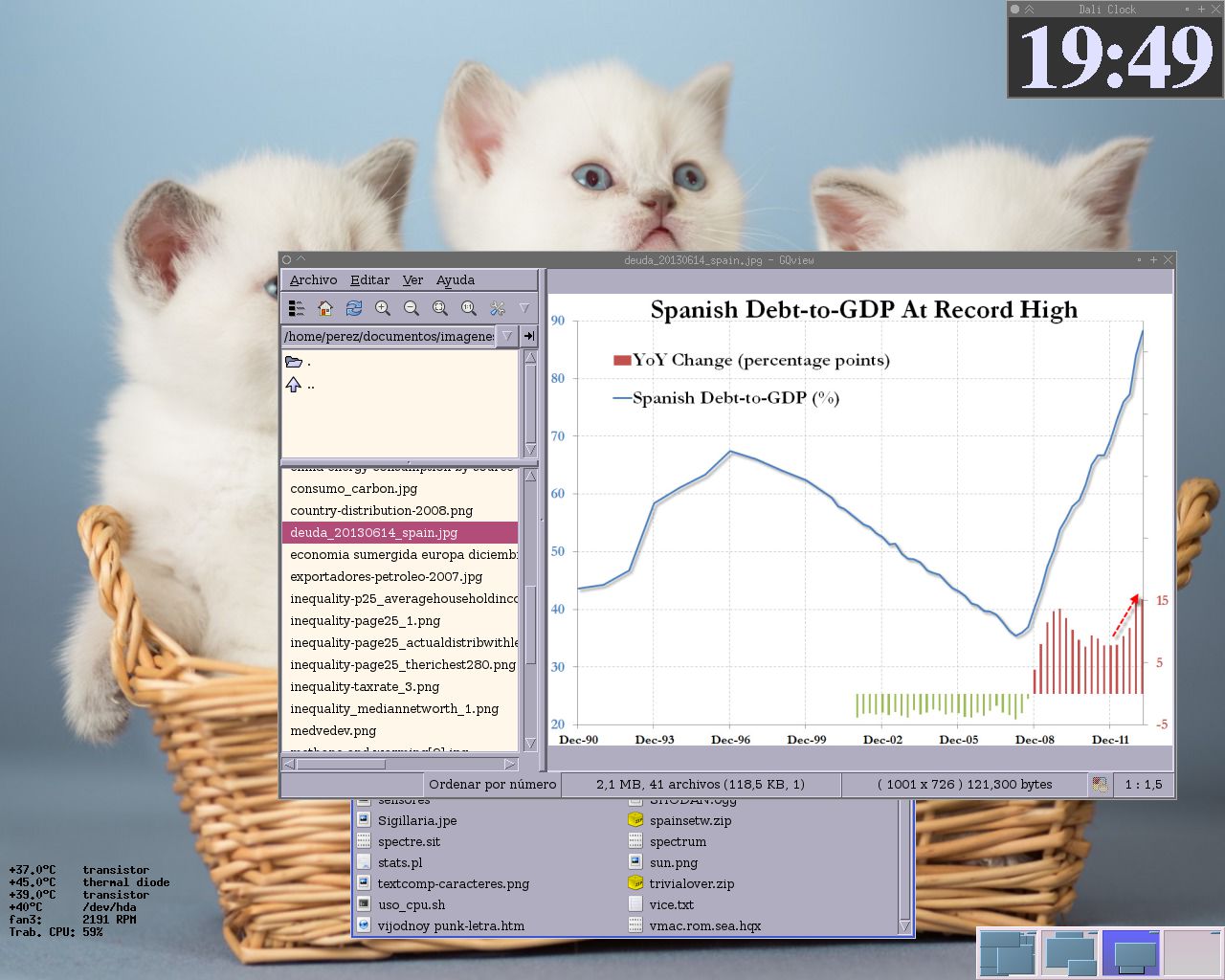The image size is (1225, 980).
Task: Select exportadores-petroleo-2007.jpg file
Action: coord(400,576)
